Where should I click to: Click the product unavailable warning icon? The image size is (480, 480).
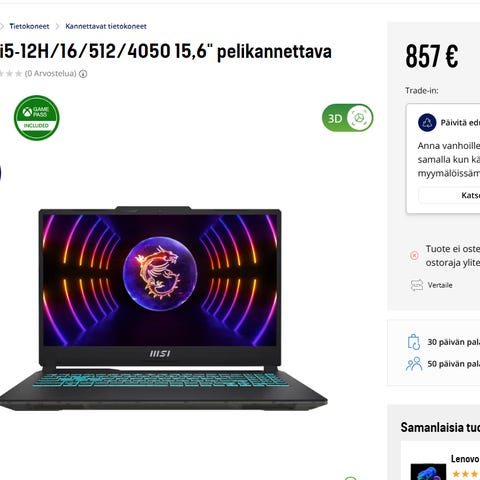414,256
